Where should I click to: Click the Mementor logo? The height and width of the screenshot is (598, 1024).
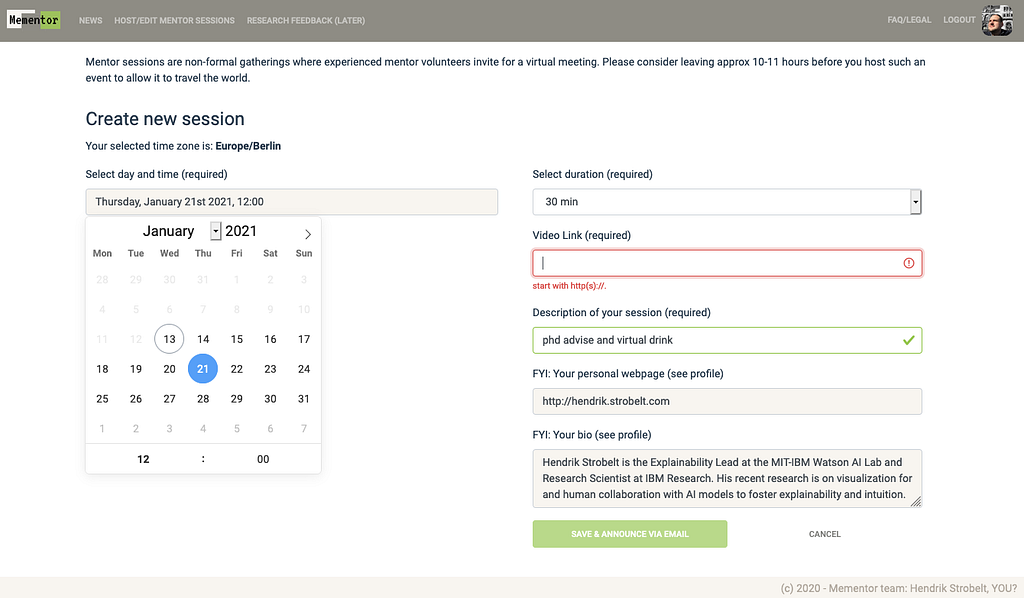click(x=33, y=20)
